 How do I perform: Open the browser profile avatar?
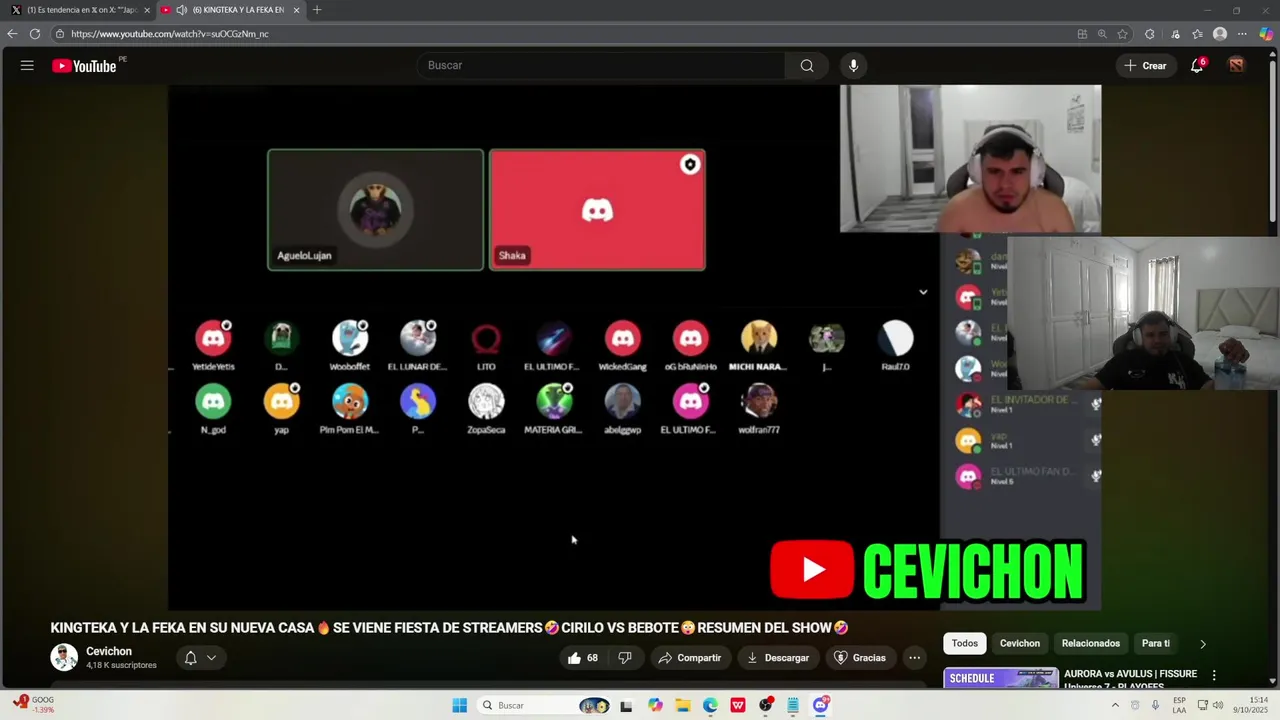click(1220, 34)
